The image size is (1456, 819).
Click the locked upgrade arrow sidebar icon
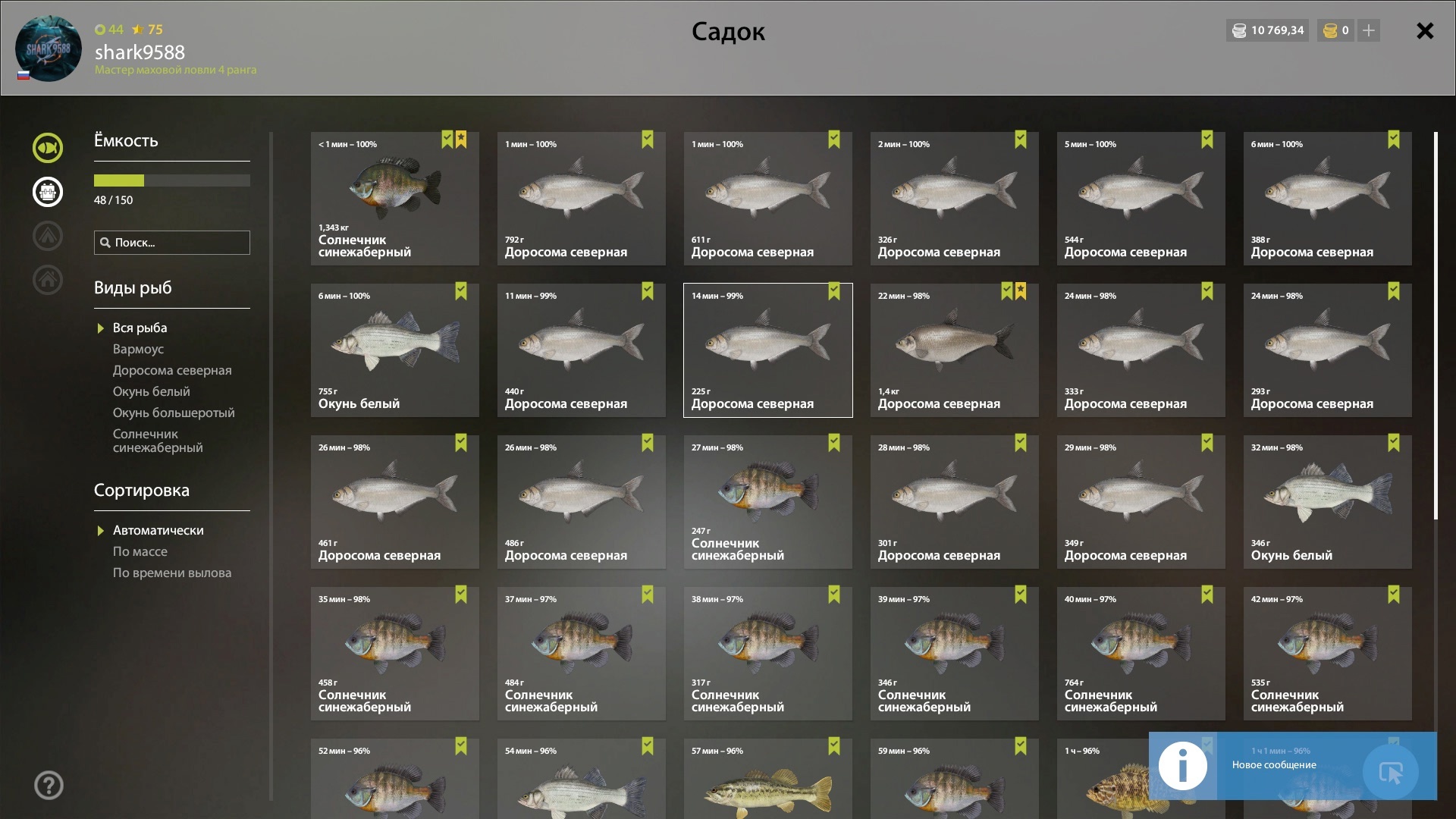(48, 236)
